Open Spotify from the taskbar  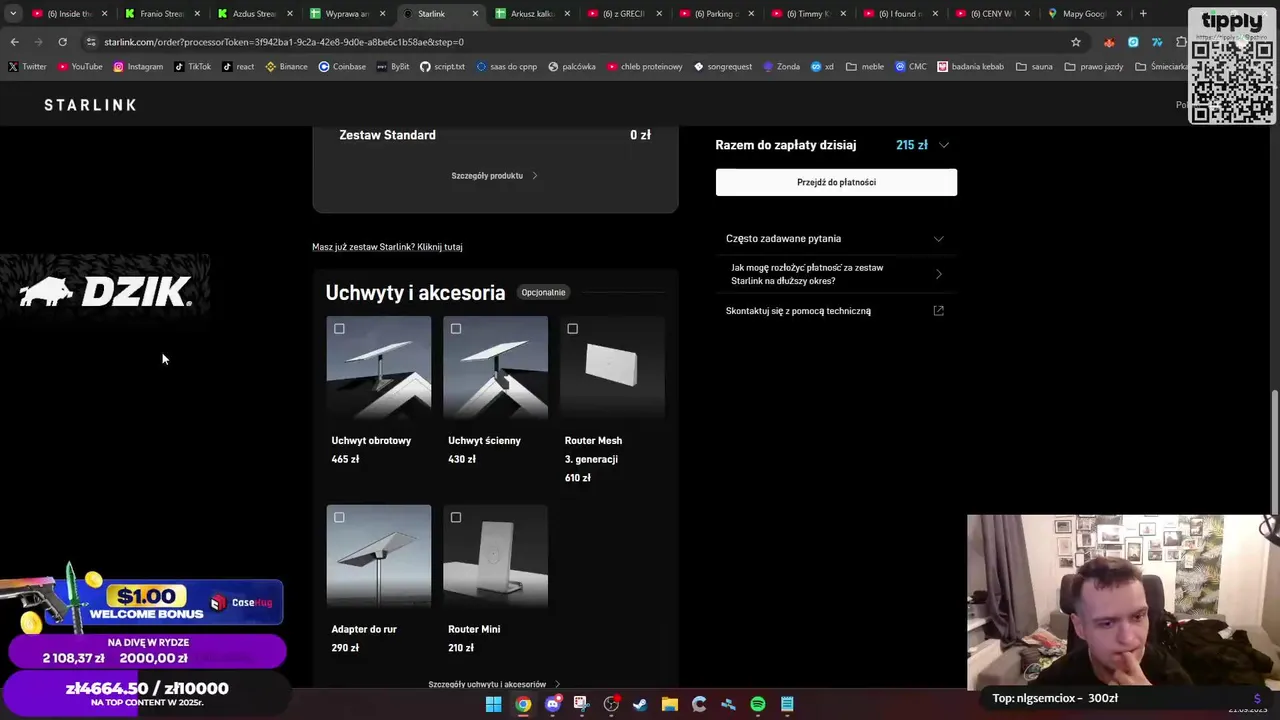(x=758, y=704)
